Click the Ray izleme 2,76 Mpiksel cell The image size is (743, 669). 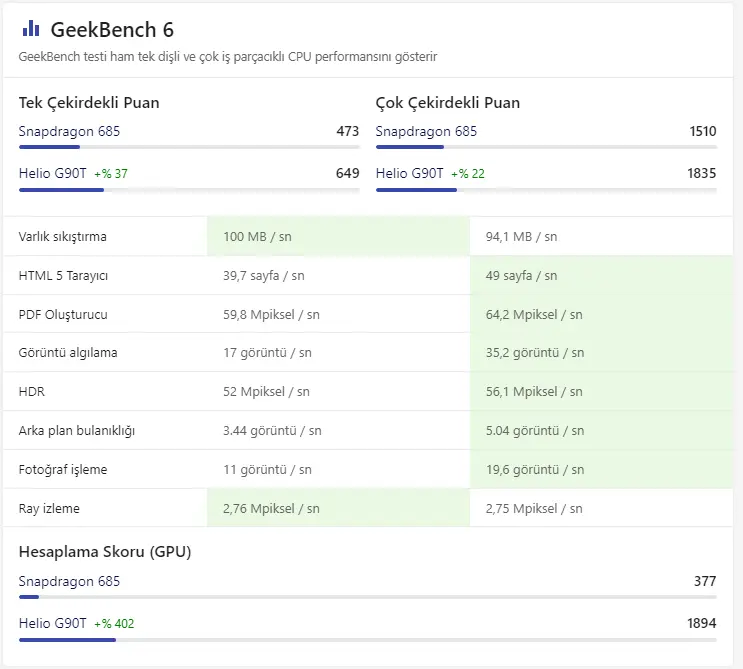[338, 508]
